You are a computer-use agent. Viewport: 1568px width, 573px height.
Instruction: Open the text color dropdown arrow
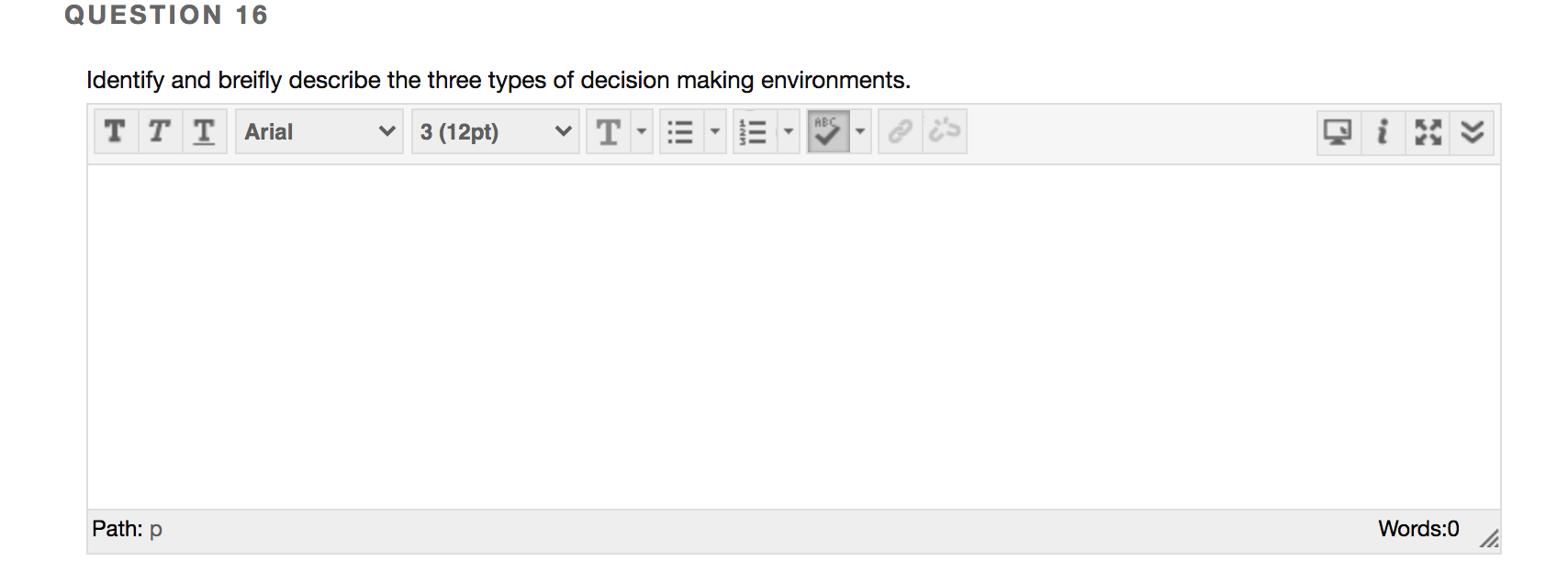pos(642,131)
